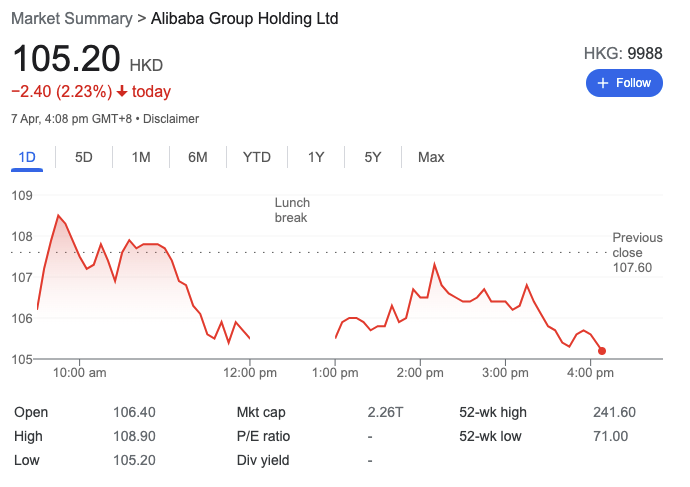Open the 1M chart range
690x487 pixels.
141,157
